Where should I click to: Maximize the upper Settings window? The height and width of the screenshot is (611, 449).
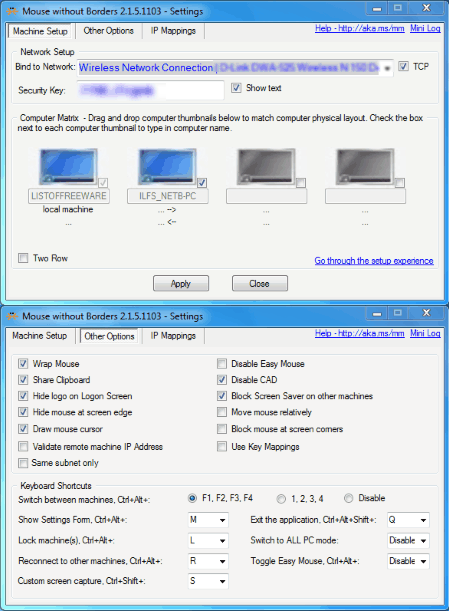pyautogui.click(x=398, y=8)
